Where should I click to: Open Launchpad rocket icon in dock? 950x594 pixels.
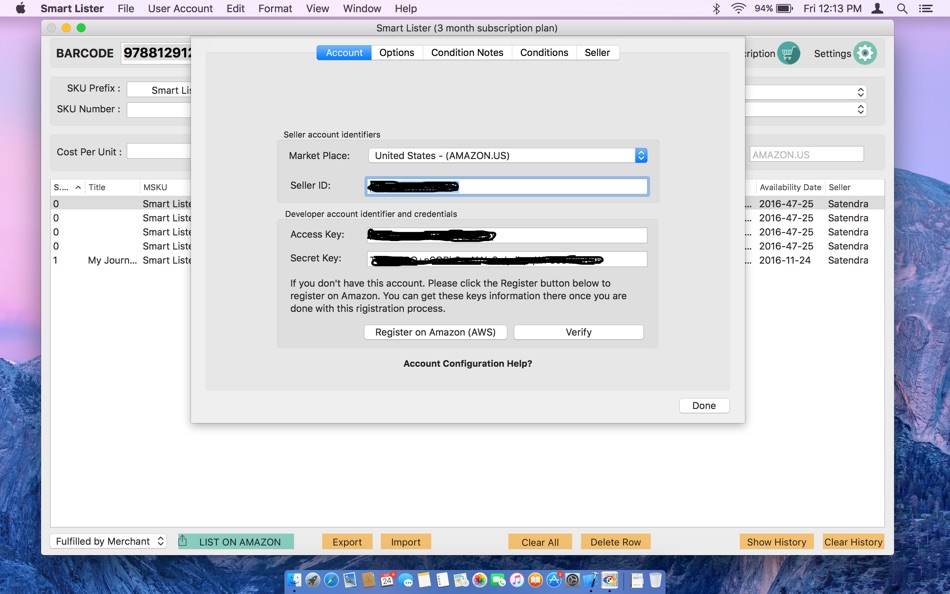coord(313,580)
